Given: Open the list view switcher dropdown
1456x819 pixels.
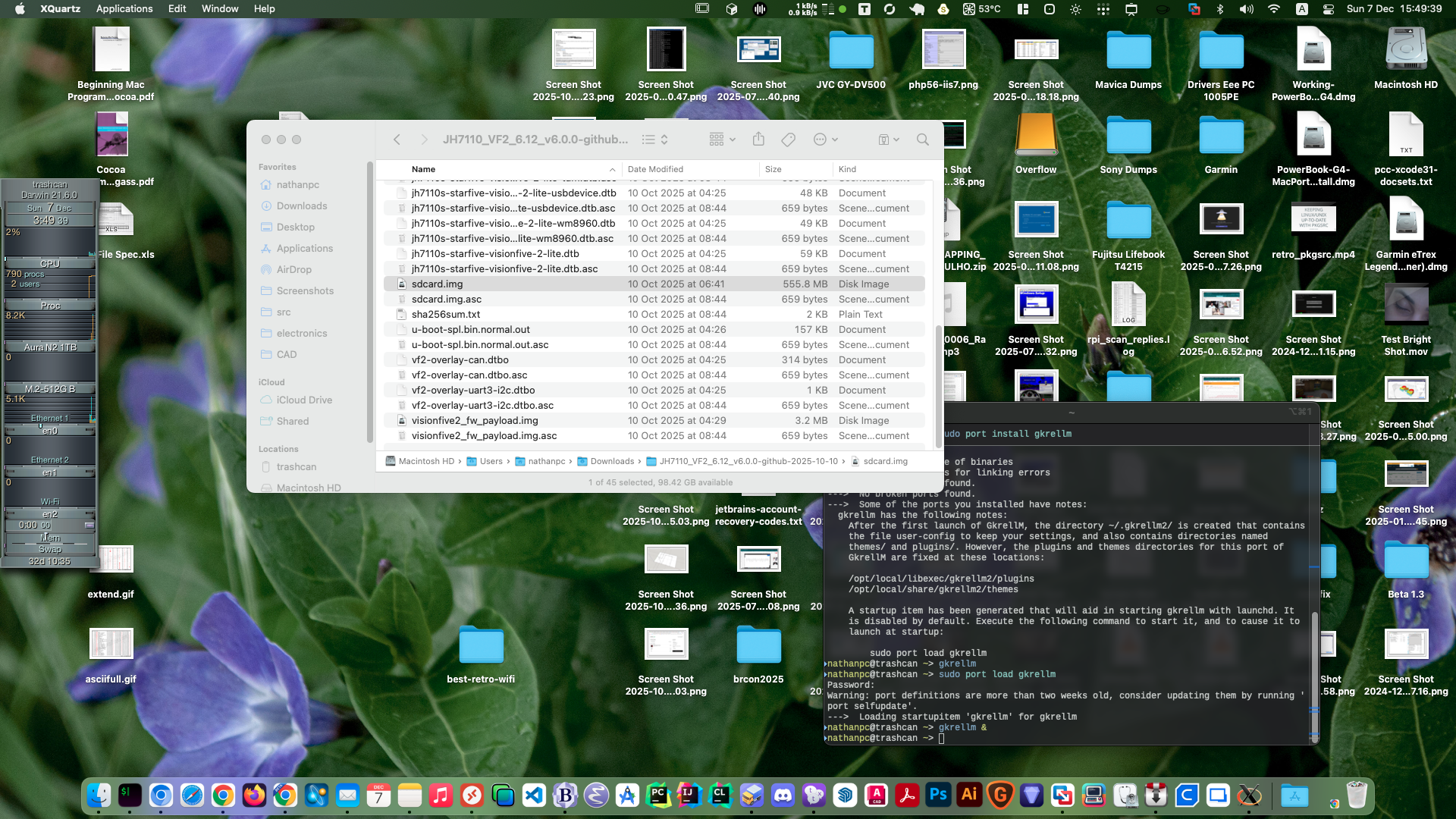Looking at the screenshot, I should coord(655,140).
